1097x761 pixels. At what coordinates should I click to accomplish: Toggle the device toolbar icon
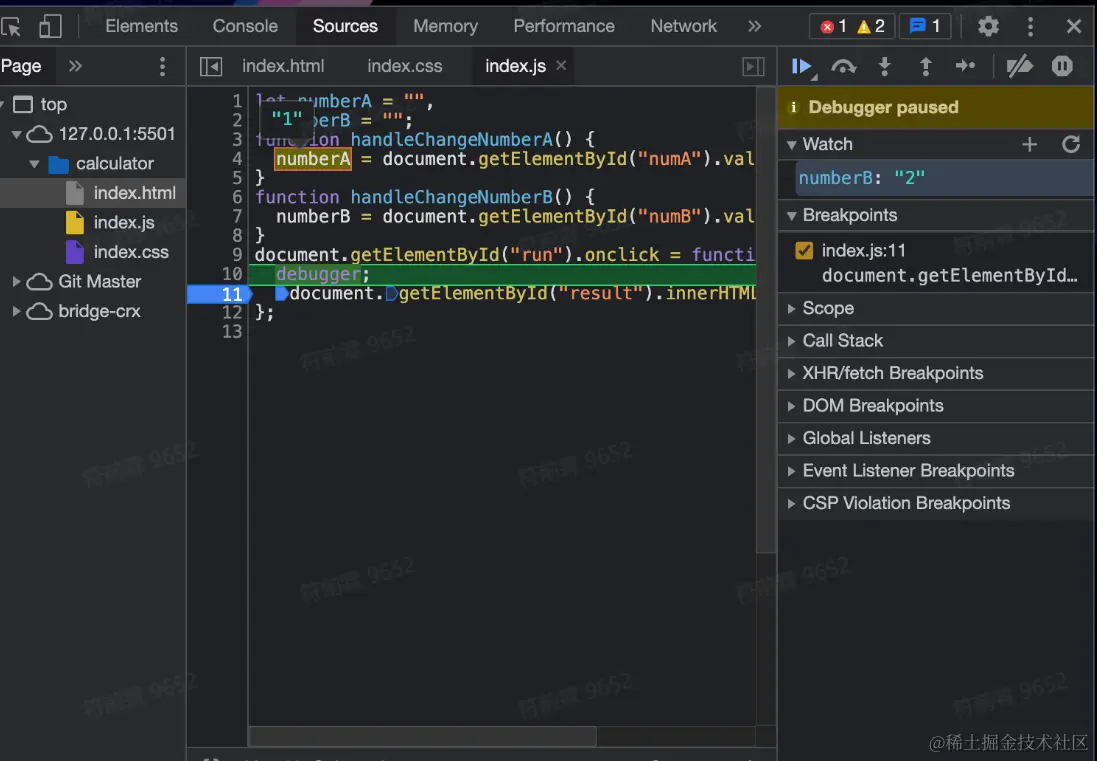50,27
